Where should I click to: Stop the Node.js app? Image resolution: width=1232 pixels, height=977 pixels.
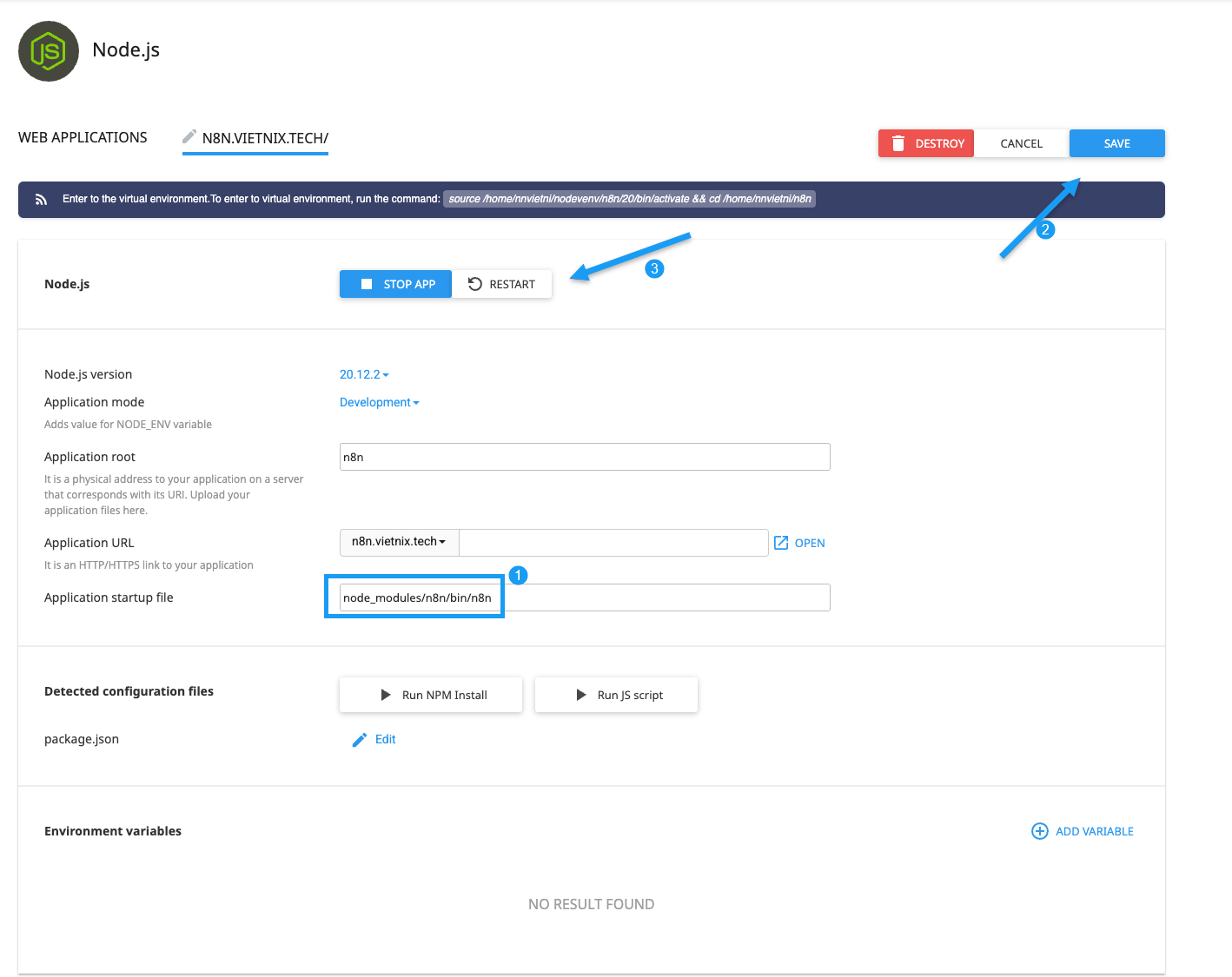(395, 284)
